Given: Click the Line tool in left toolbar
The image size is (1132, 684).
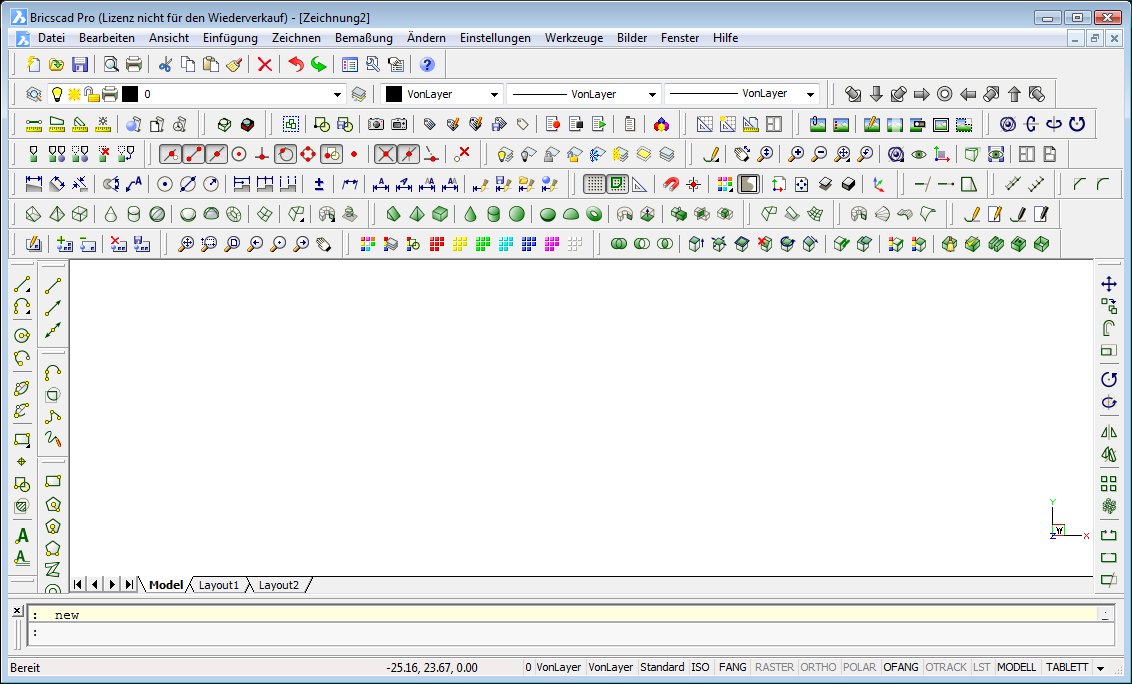Looking at the screenshot, I should (22, 285).
